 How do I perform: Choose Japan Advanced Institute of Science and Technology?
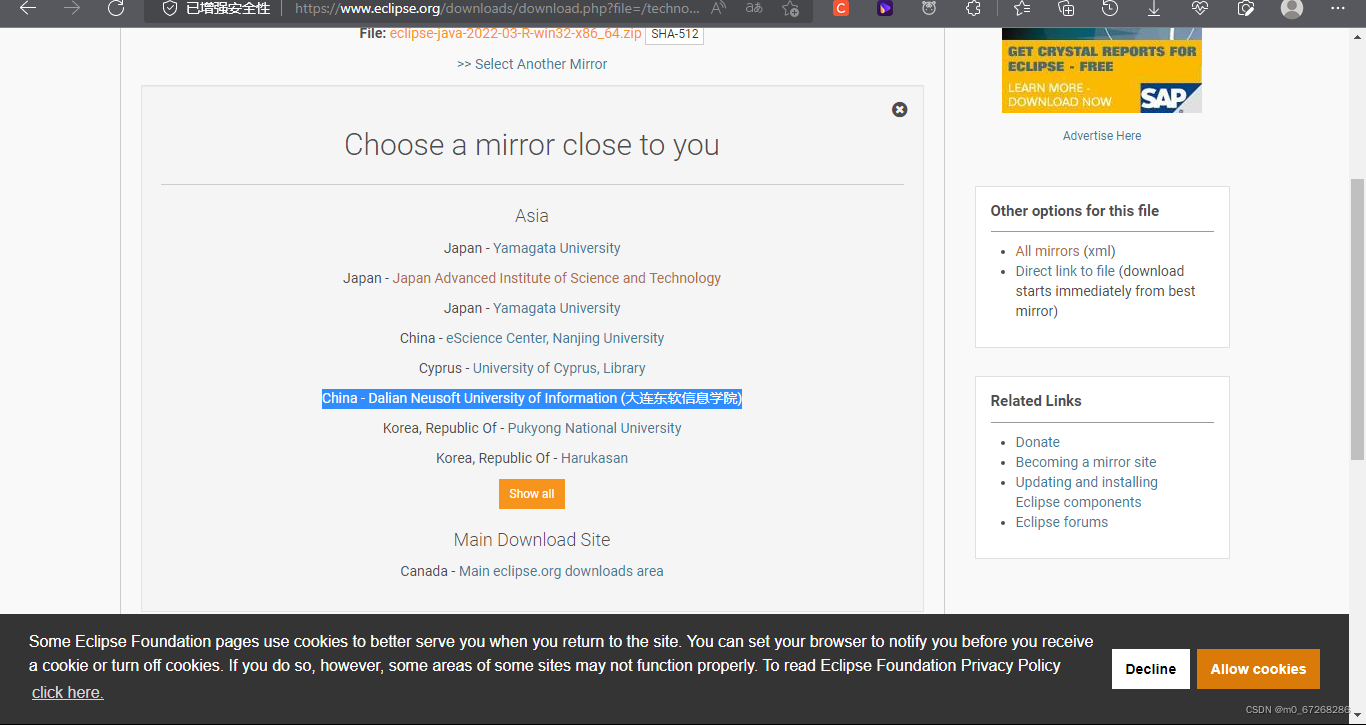tap(557, 278)
